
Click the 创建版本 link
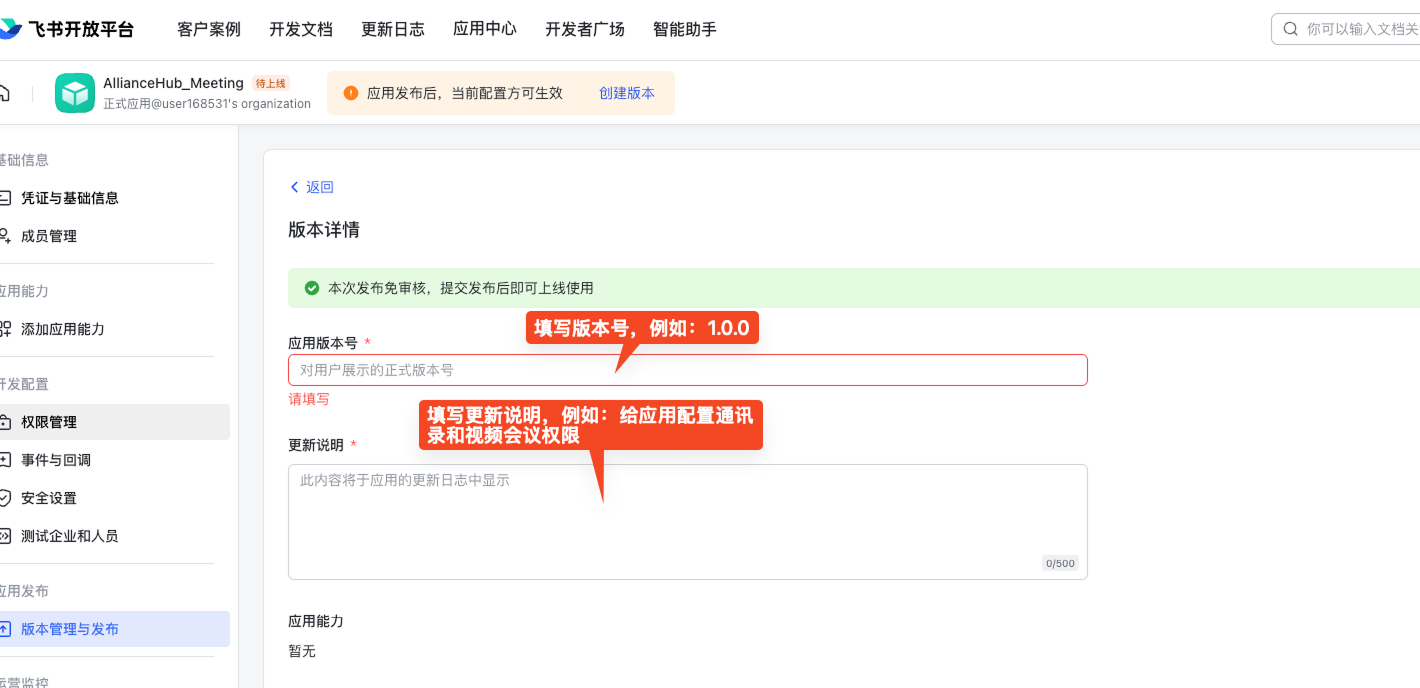pyautogui.click(x=627, y=93)
